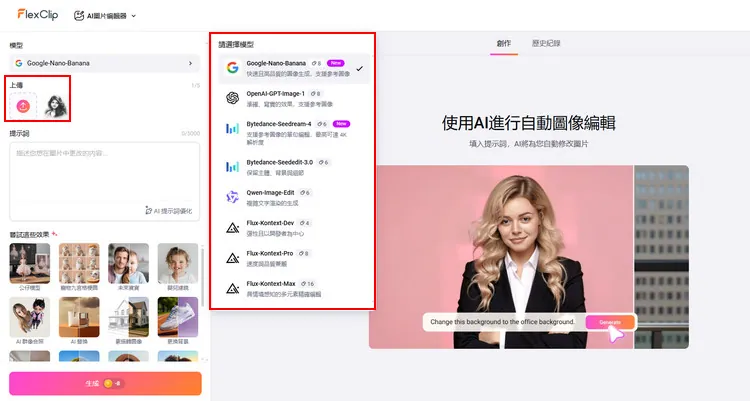The height and width of the screenshot is (401, 750).
Task: Click the effects list vertical scrollbar
Action: click(x=203, y=278)
